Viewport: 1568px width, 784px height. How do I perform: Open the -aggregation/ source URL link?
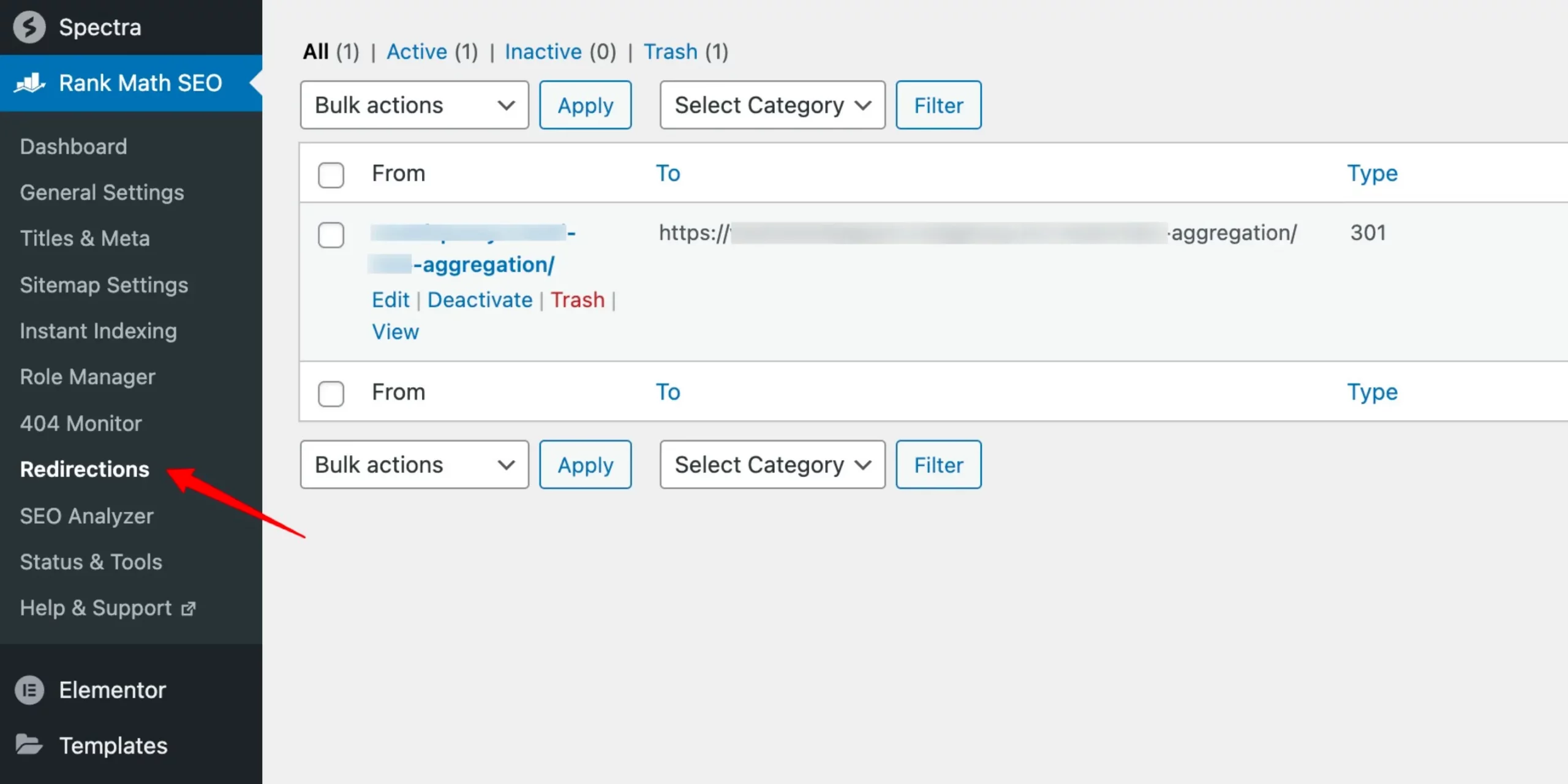[x=484, y=265]
